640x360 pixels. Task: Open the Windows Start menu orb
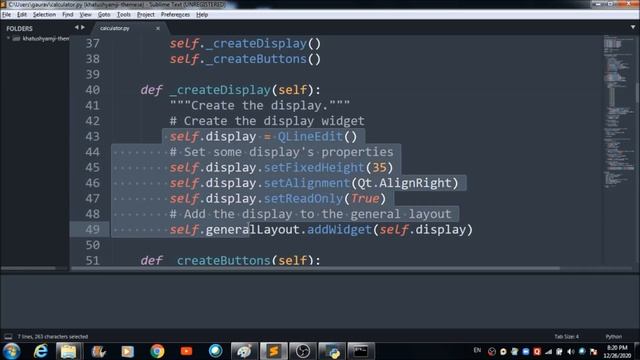tap(11, 351)
